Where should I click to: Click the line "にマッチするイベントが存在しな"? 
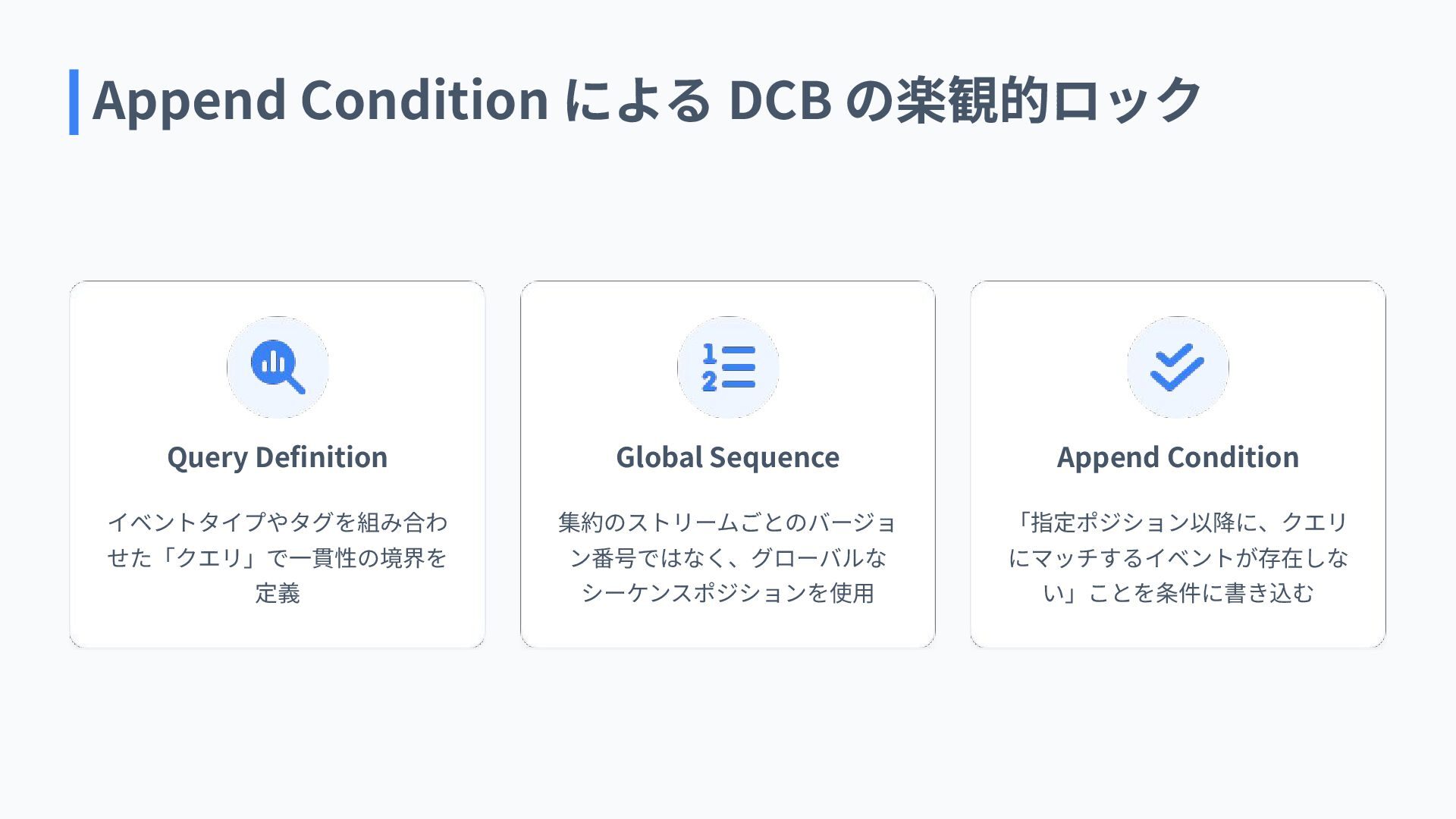click(x=1178, y=557)
